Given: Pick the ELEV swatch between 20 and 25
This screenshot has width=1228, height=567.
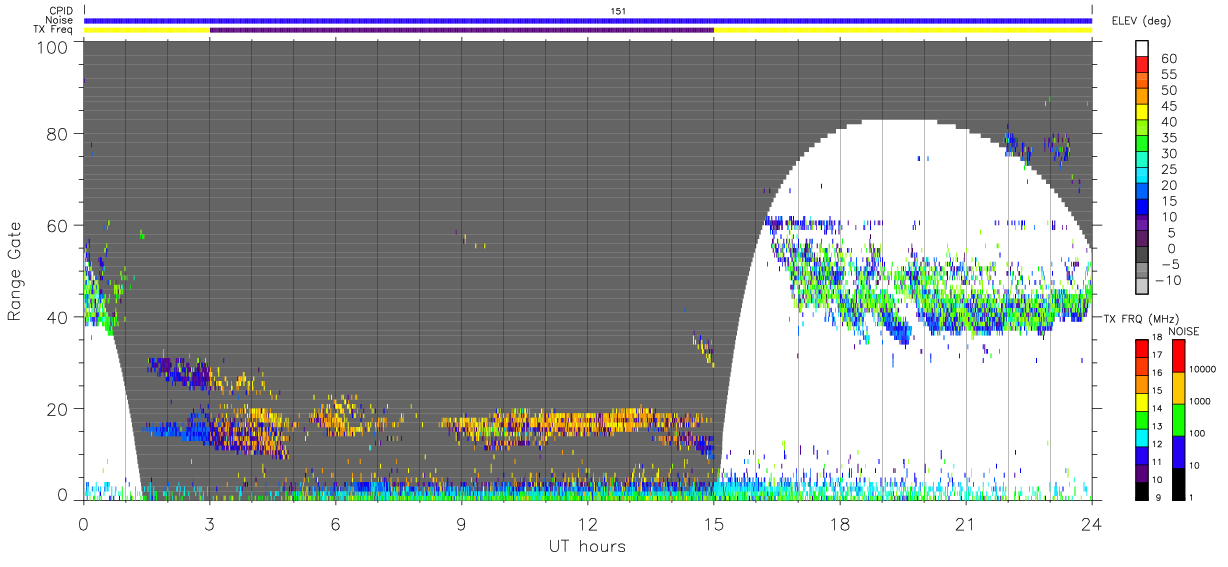Looking at the screenshot, I should coord(1142,177).
